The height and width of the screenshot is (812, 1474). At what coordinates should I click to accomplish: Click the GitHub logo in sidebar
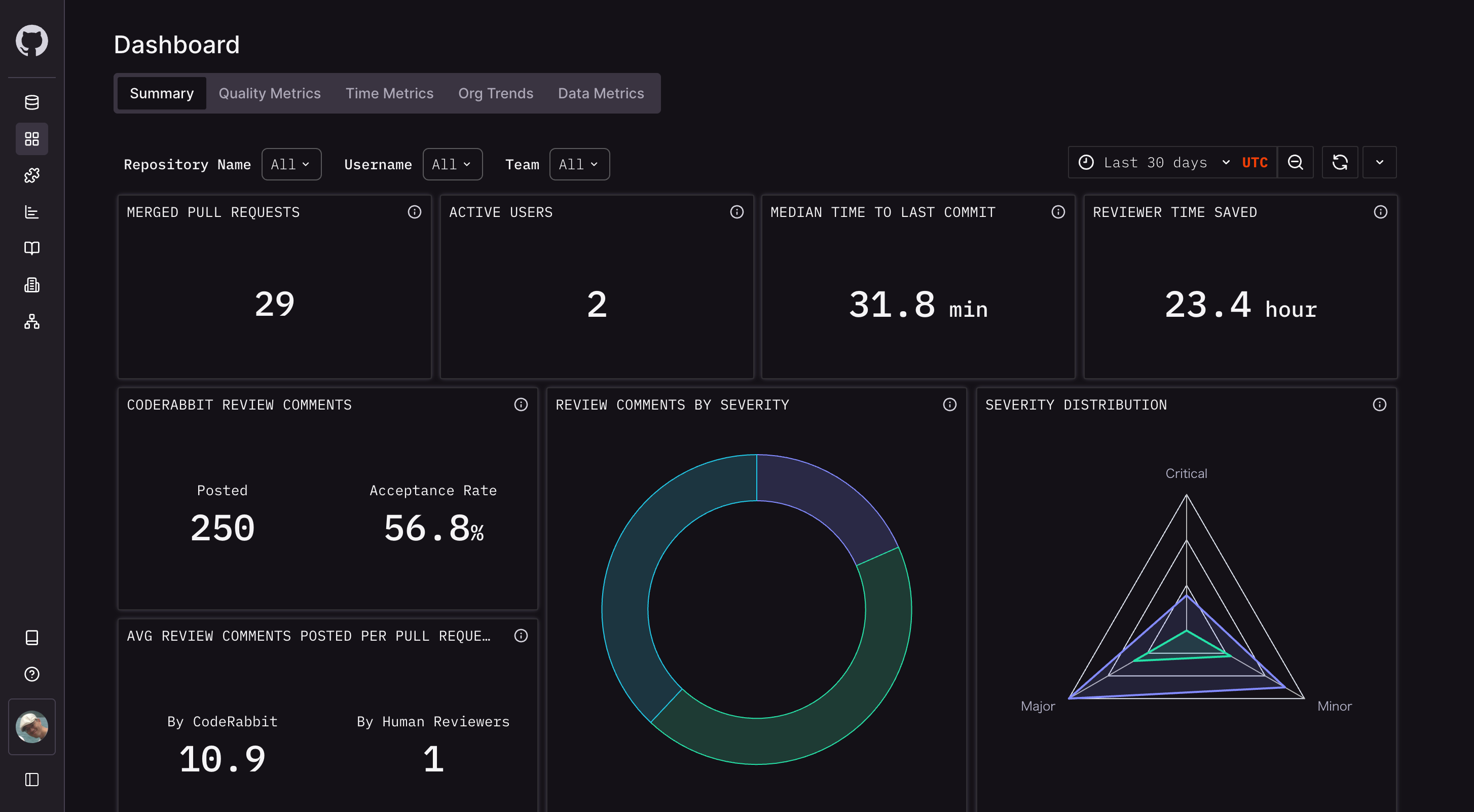pos(31,41)
